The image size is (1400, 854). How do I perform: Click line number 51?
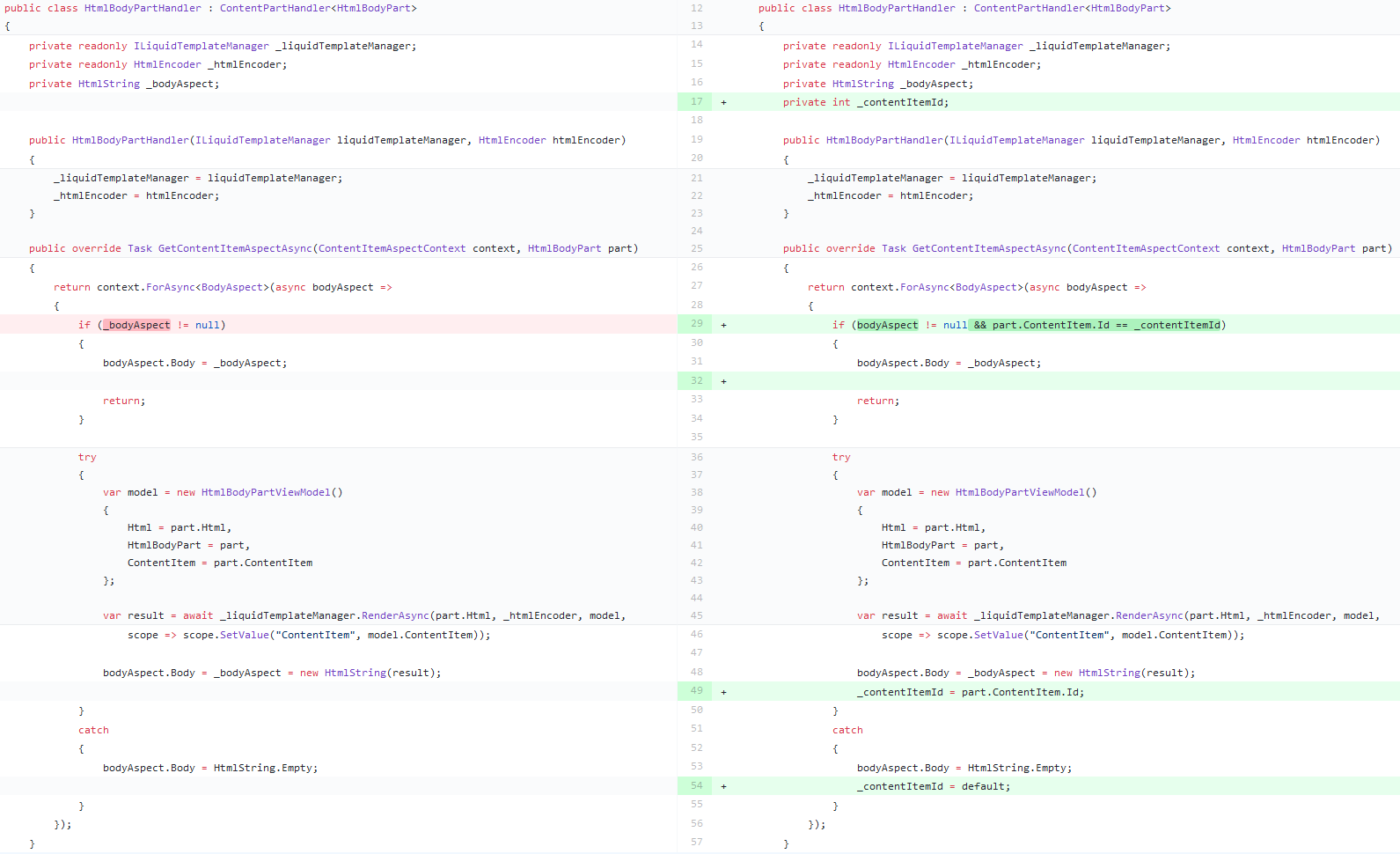[x=697, y=728]
